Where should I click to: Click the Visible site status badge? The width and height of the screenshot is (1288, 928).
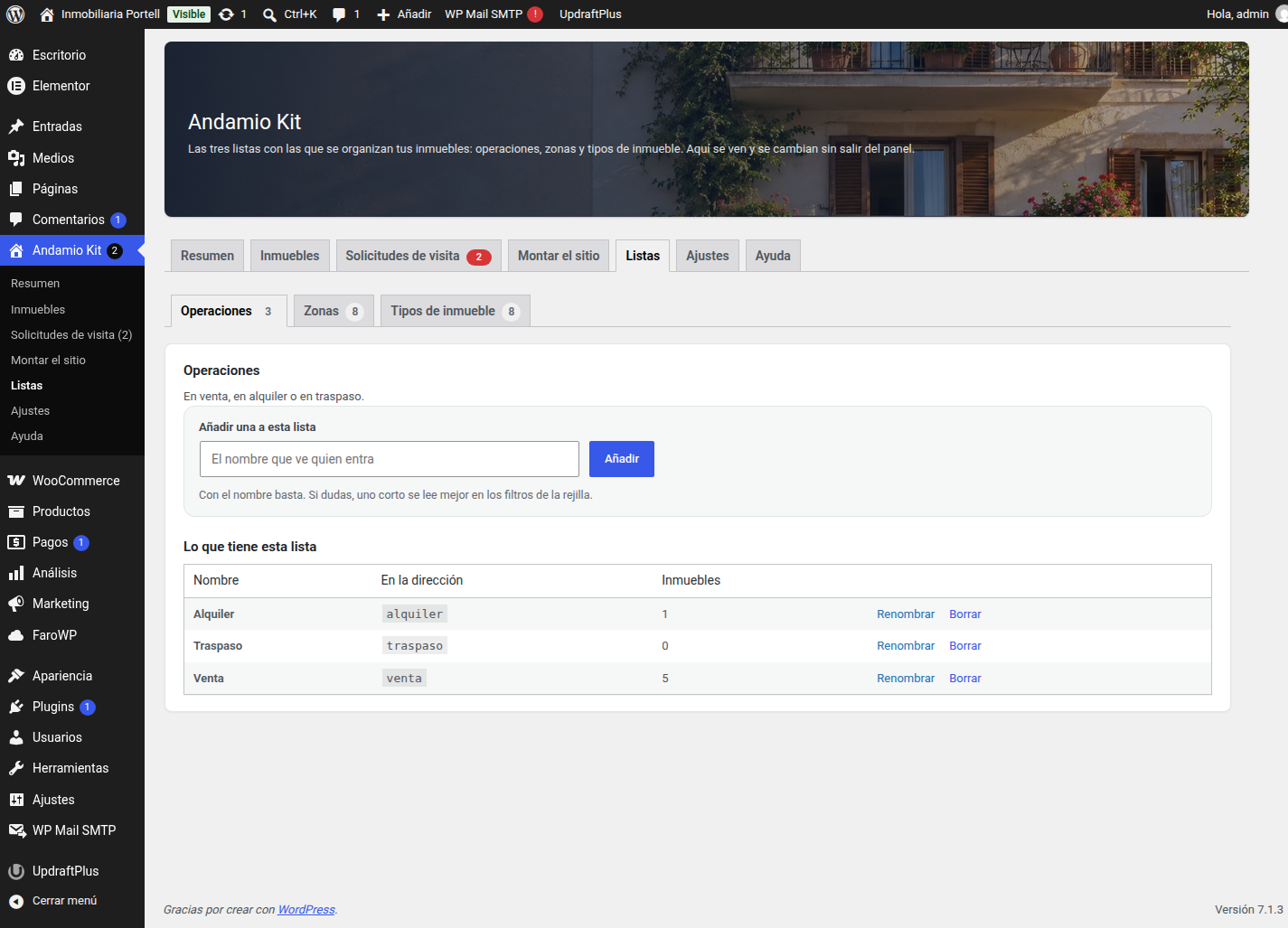189,14
